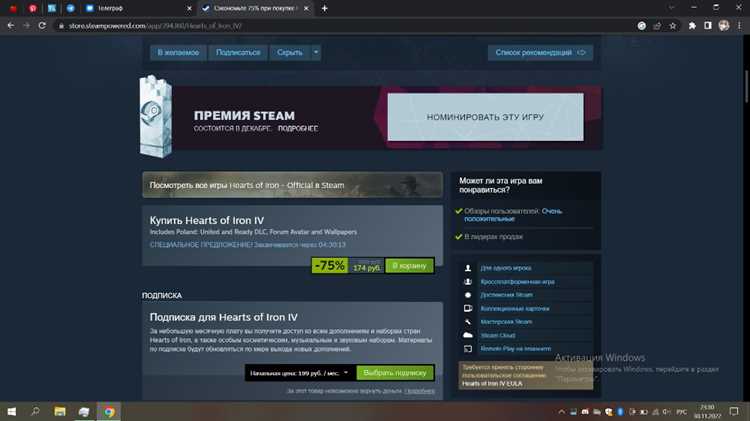Open the pinned Telegram tab
The height and width of the screenshot is (421, 750).
(70, 8)
